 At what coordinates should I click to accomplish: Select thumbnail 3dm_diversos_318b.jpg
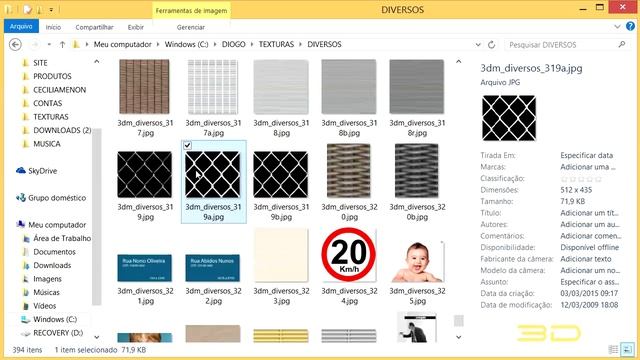349,87
